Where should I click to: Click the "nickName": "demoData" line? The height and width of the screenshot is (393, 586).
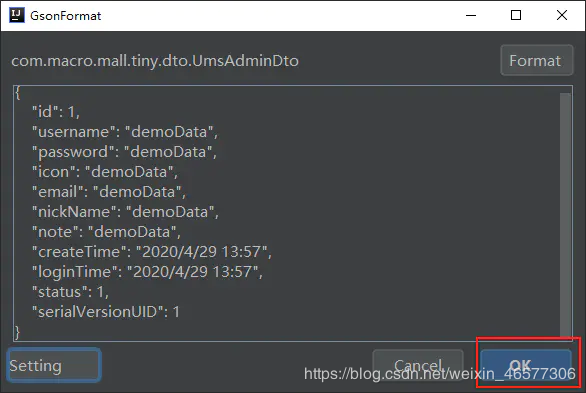[x=125, y=212]
